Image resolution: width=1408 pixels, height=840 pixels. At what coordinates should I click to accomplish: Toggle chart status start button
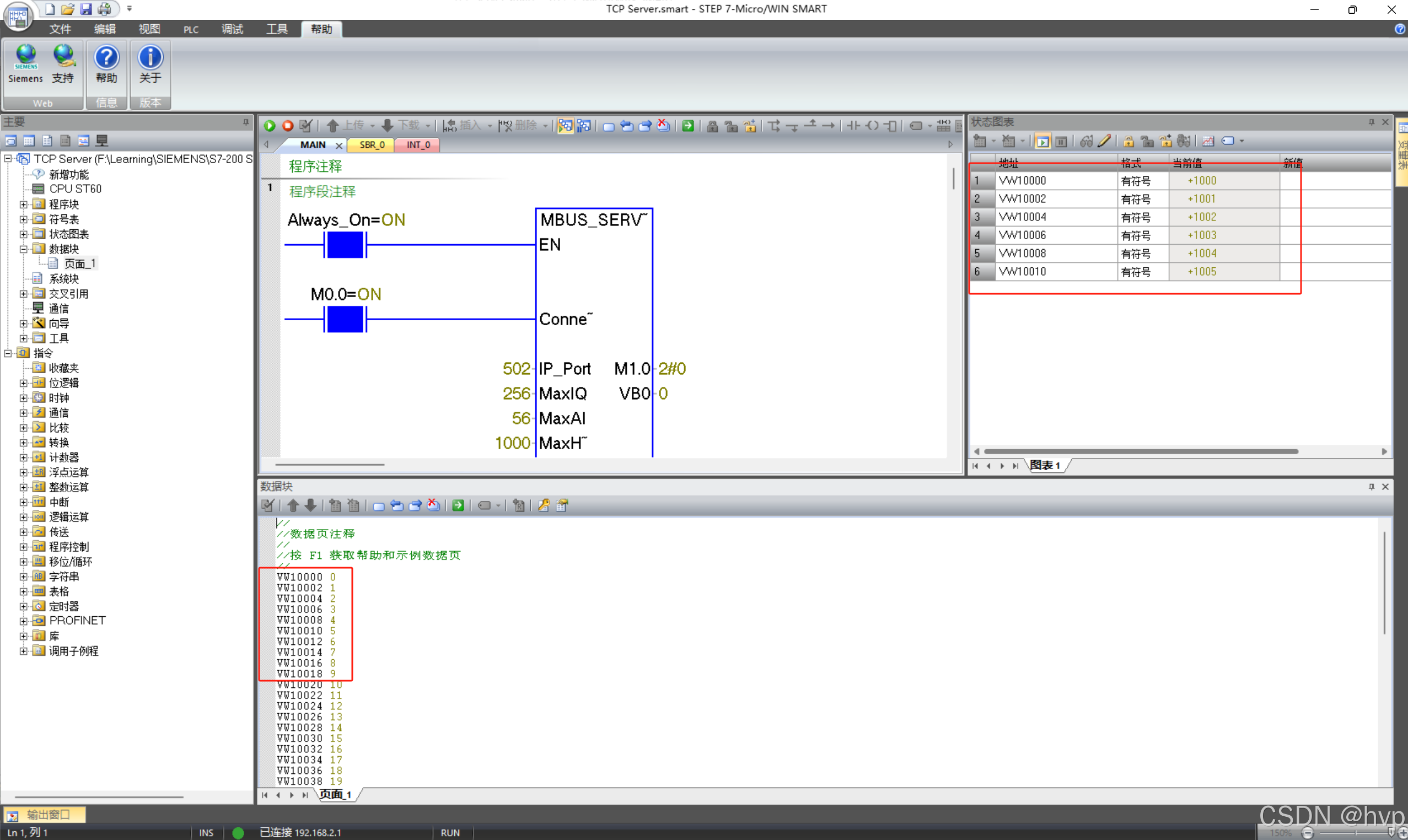(x=1042, y=141)
